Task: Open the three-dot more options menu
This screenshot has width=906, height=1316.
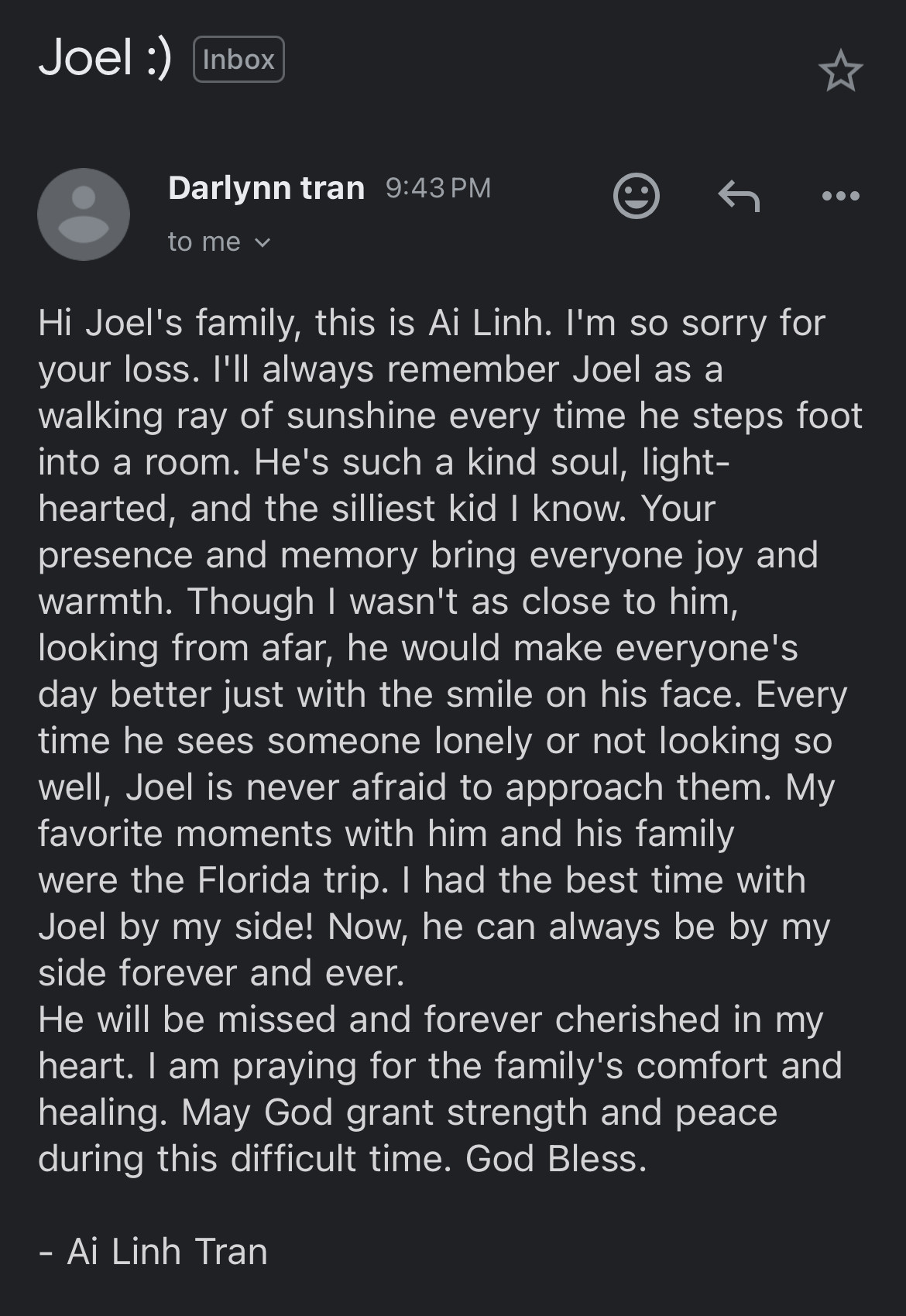Action: (x=840, y=196)
